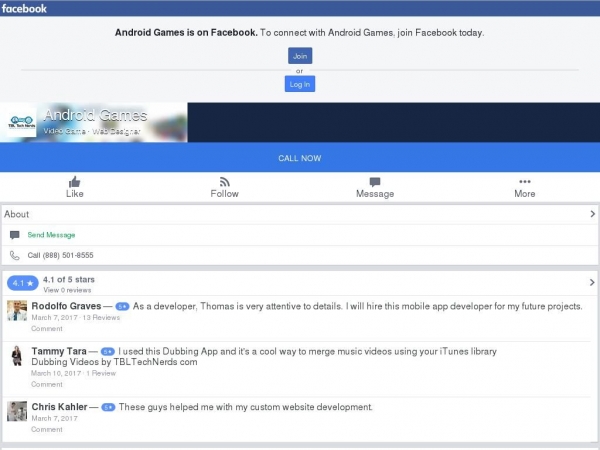Click the Like thumbs-up icon
This screenshot has height=450, width=600.
(x=75, y=182)
